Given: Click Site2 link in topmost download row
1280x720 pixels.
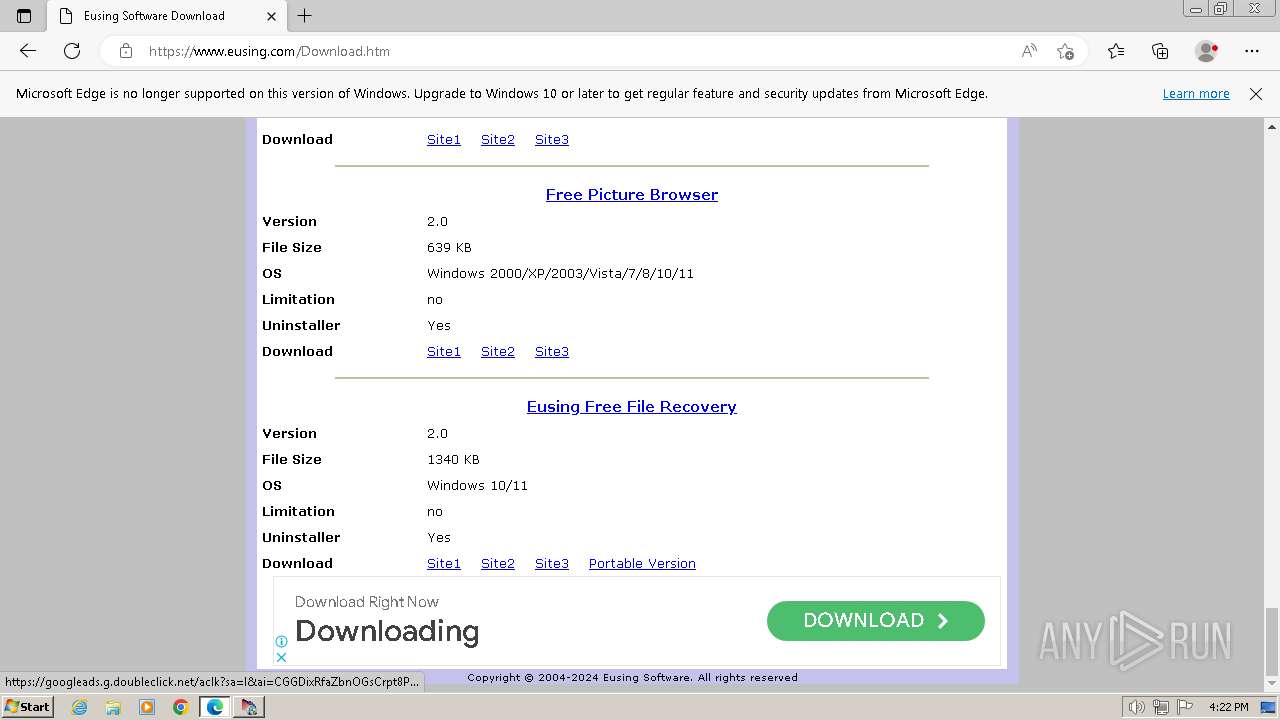Looking at the screenshot, I should click(x=498, y=140).
